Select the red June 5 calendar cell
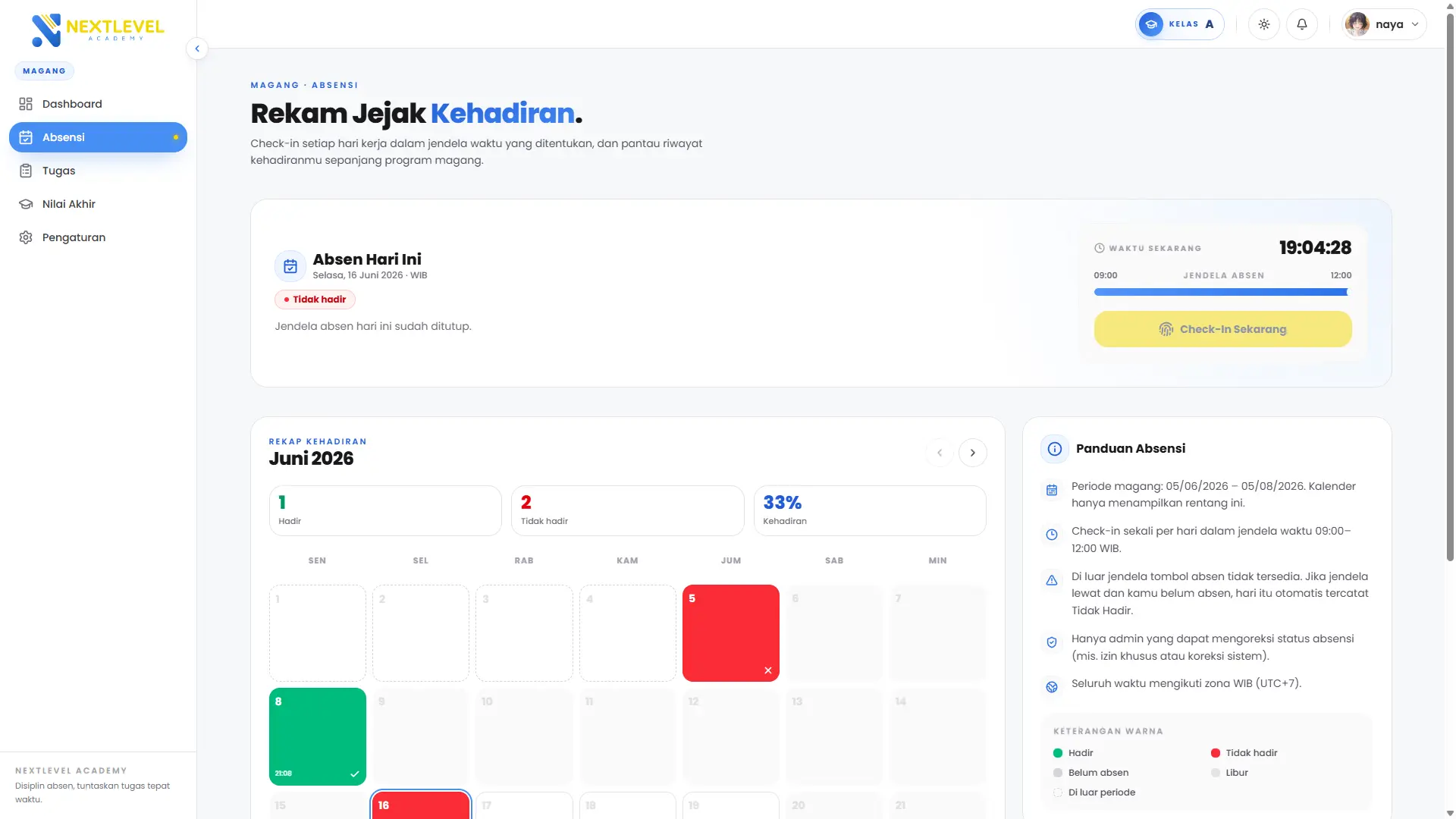The height and width of the screenshot is (819, 1456). coord(731,633)
